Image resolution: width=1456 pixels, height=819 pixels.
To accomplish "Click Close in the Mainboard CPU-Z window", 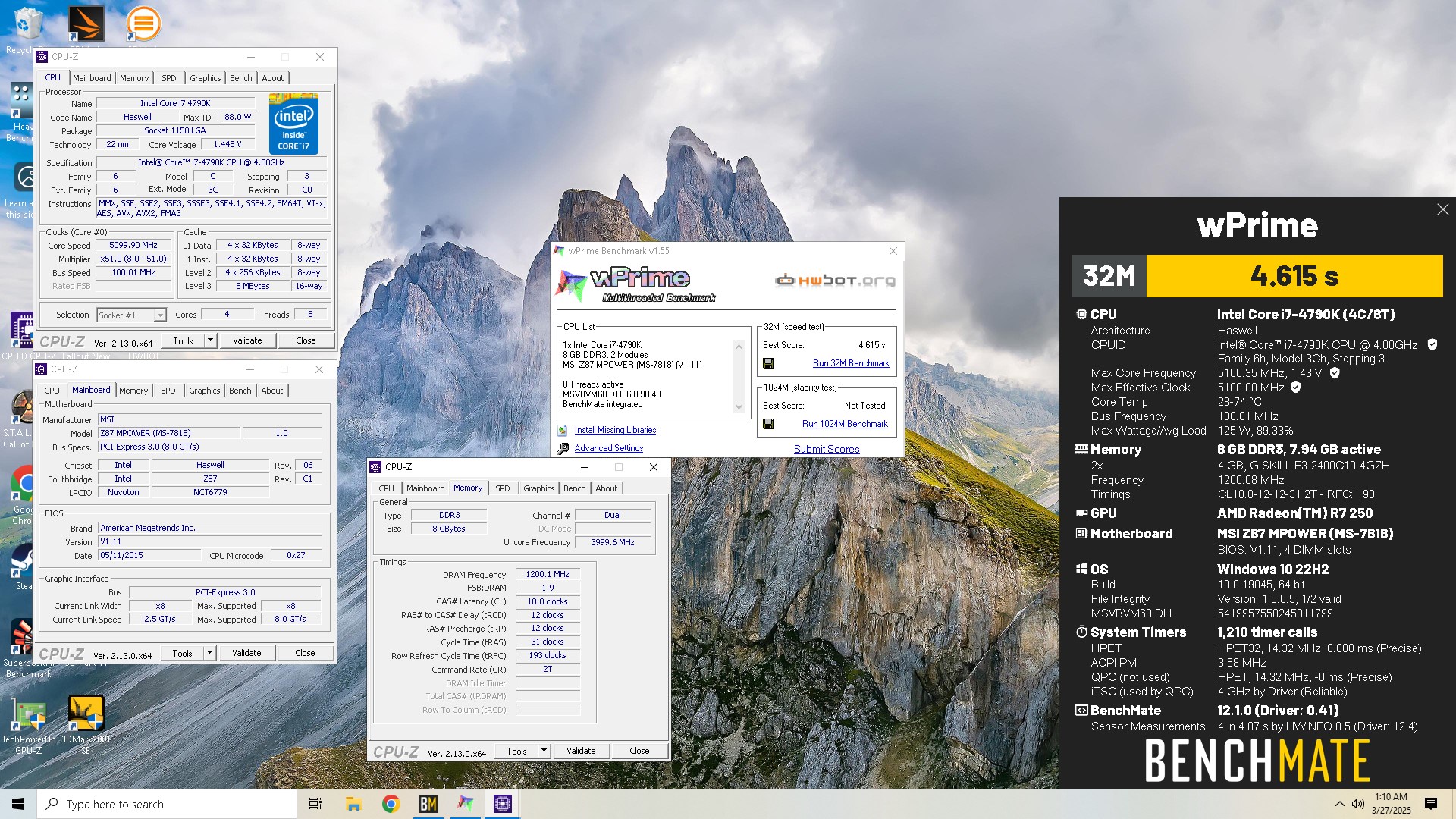I will coord(305,653).
